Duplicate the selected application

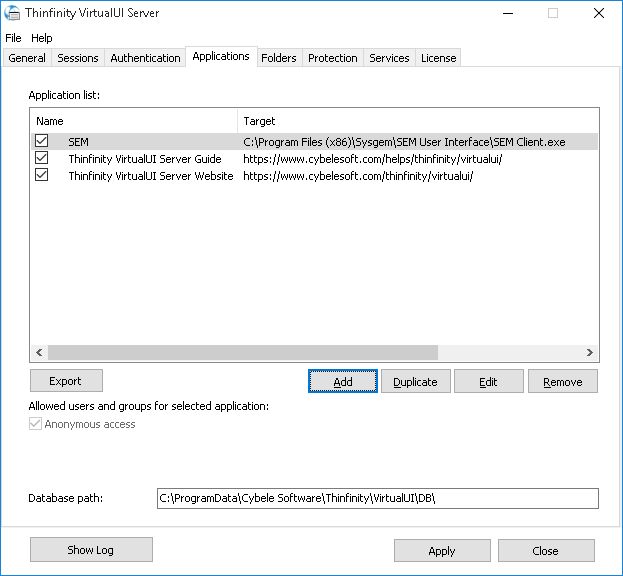[415, 382]
